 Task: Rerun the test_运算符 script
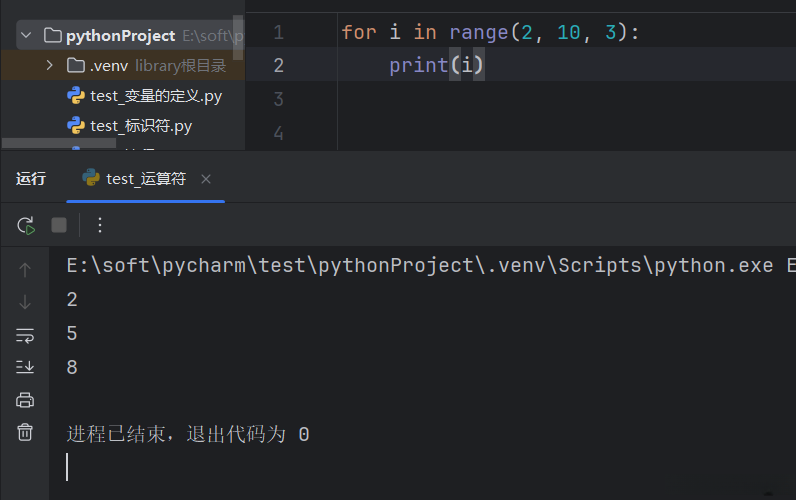tap(26, 225)
